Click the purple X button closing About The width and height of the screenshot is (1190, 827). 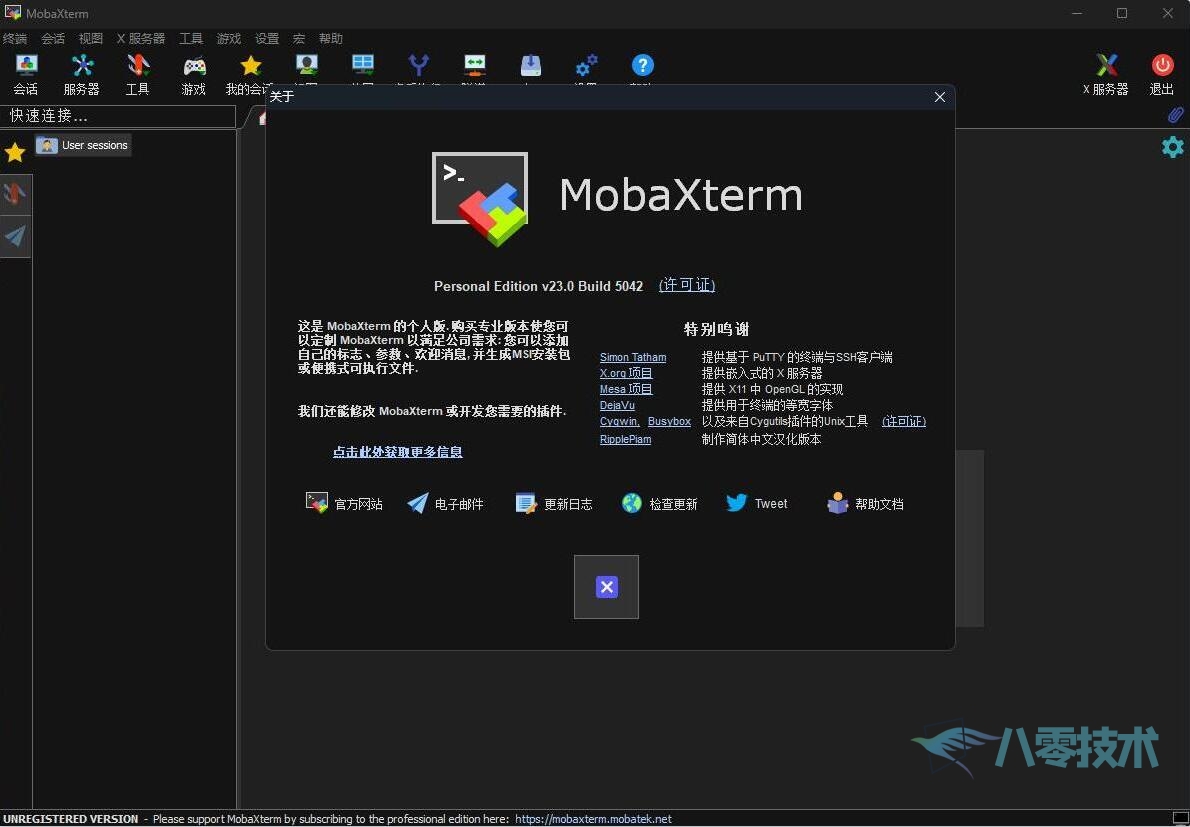coord(606,587)
